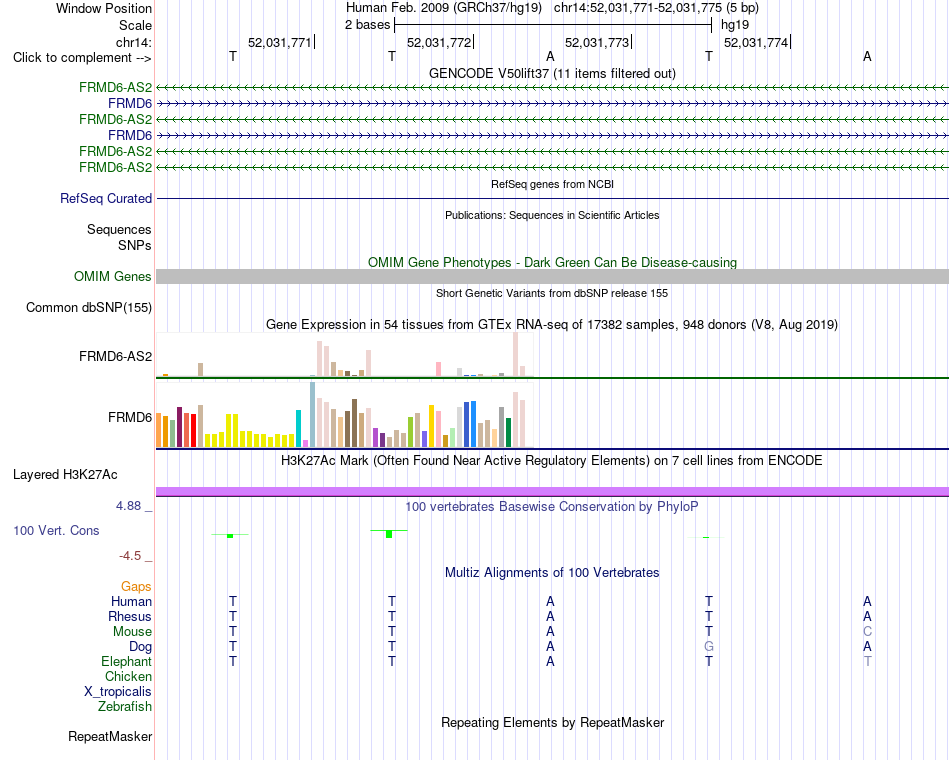Click the C base in the Mouse row

point(867,632)
